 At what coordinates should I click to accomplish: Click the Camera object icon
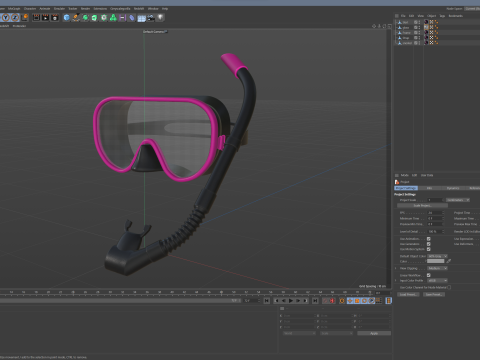151,18
